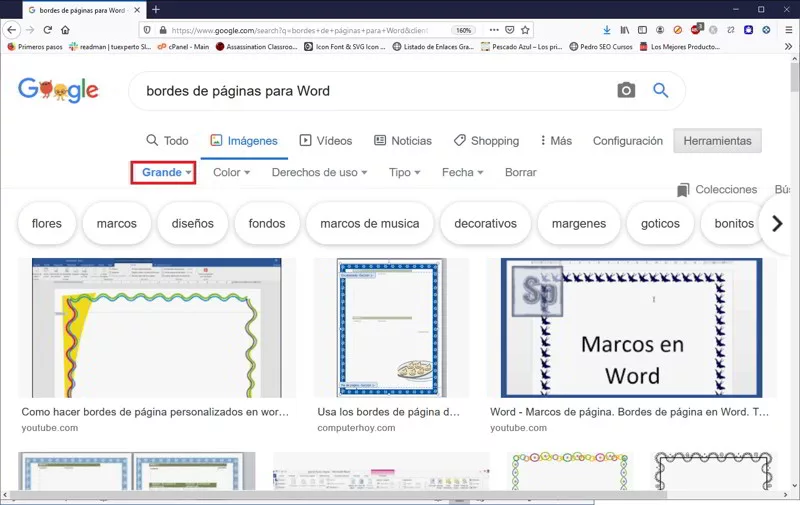The width and height of the screenshot is (800, 505).
Task: Click the tracking protection shield icon
Action: (x=147, y=30)
